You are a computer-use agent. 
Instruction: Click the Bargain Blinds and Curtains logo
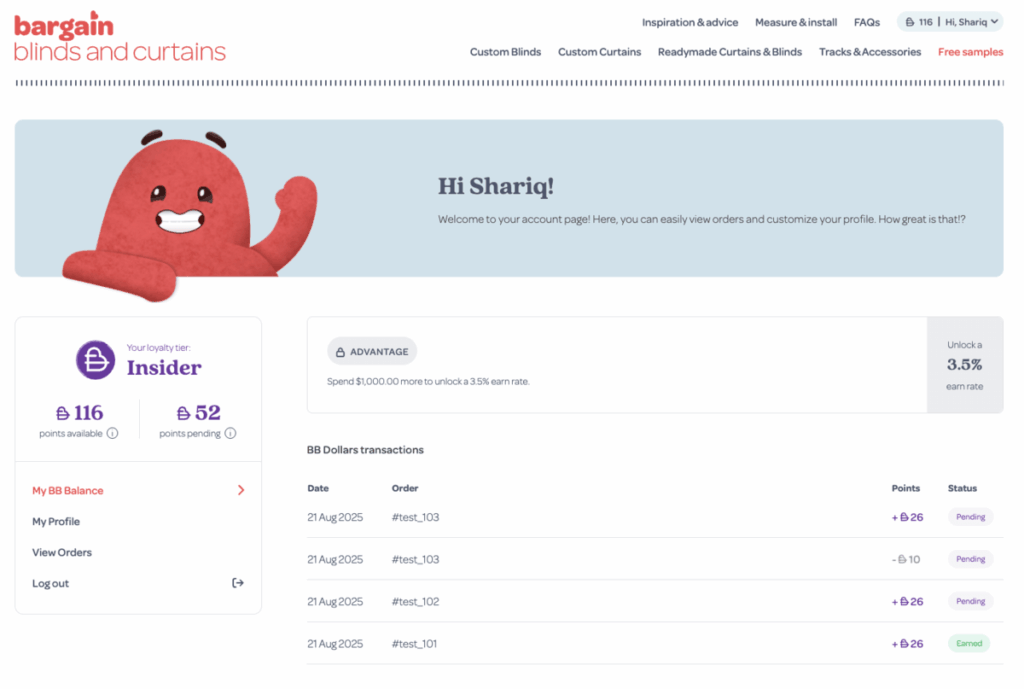(x=119, y=39)
